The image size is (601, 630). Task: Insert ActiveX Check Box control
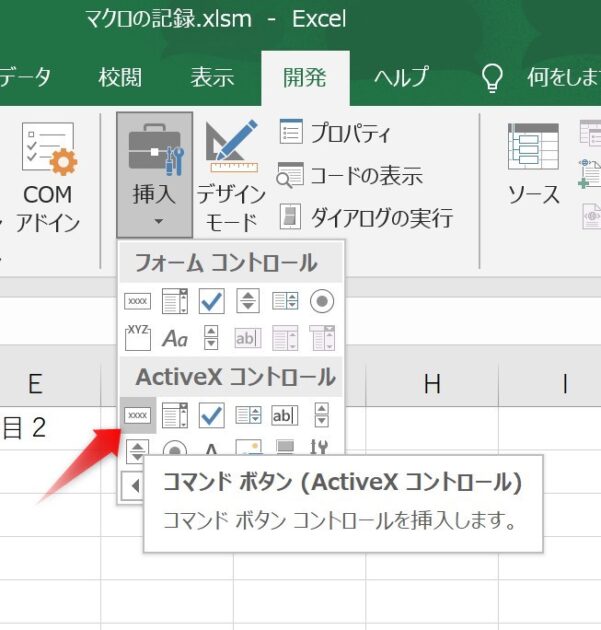(212, 415)
